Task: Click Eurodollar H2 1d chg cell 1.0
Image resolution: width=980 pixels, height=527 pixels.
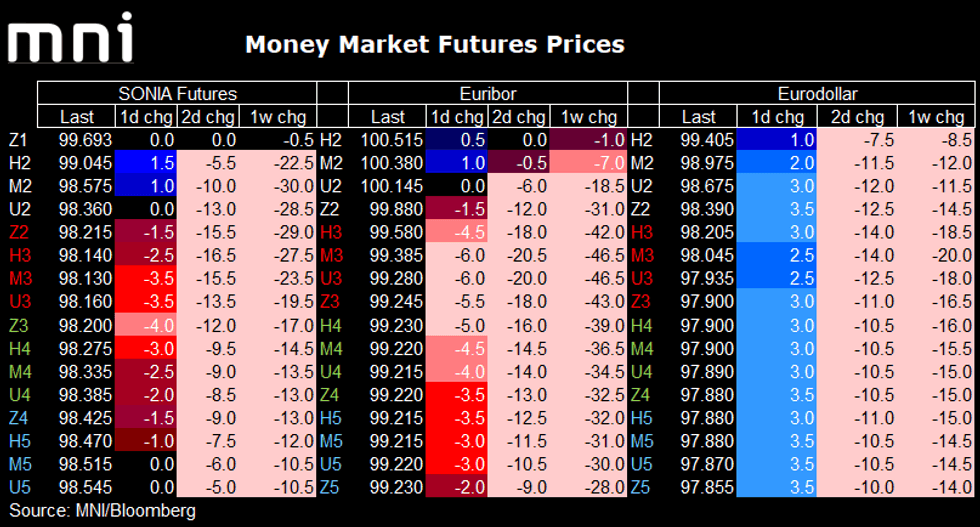Action: [776, 140]
